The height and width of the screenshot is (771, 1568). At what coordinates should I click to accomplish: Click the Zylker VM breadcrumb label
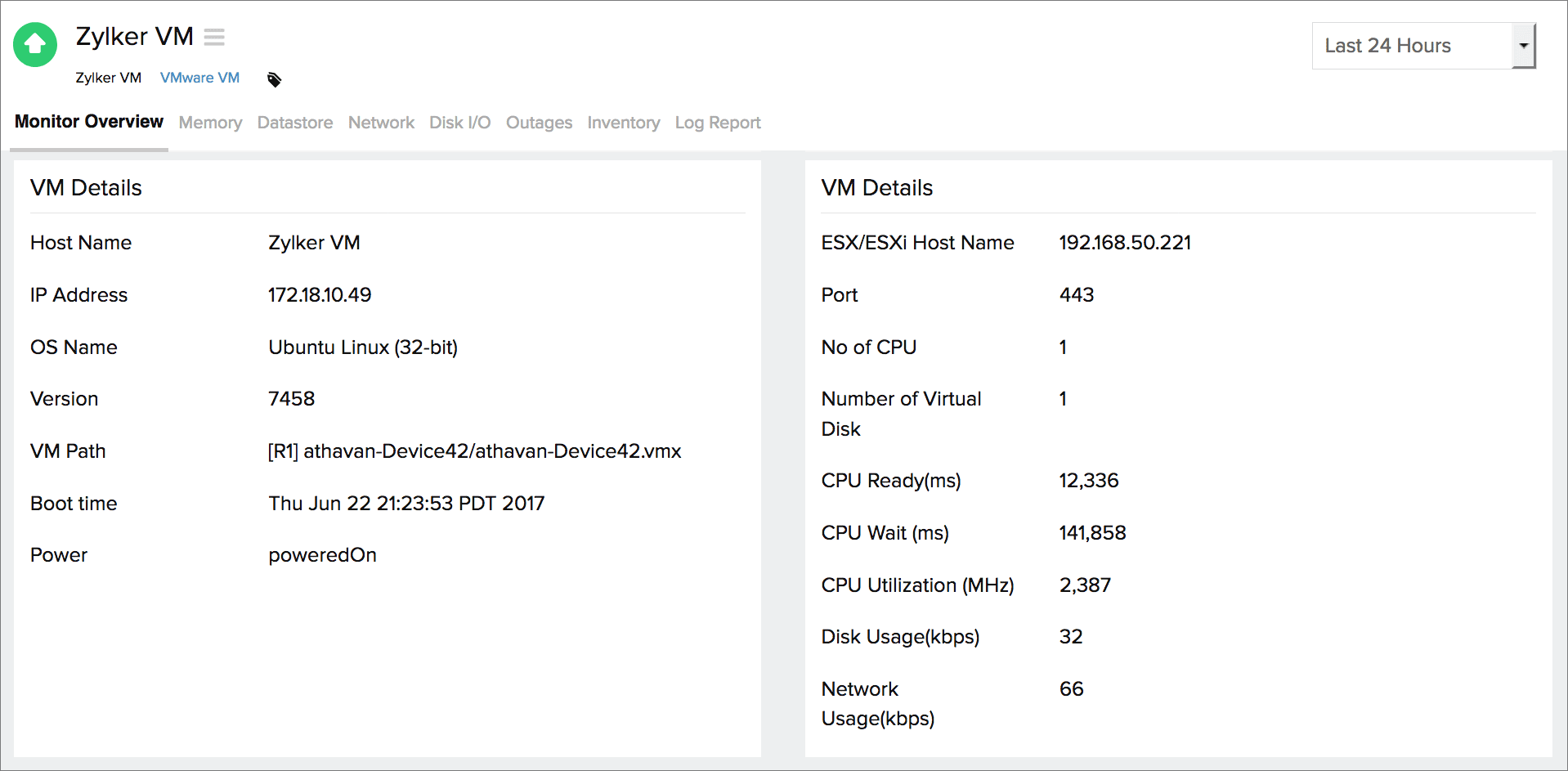pos(109,77)
